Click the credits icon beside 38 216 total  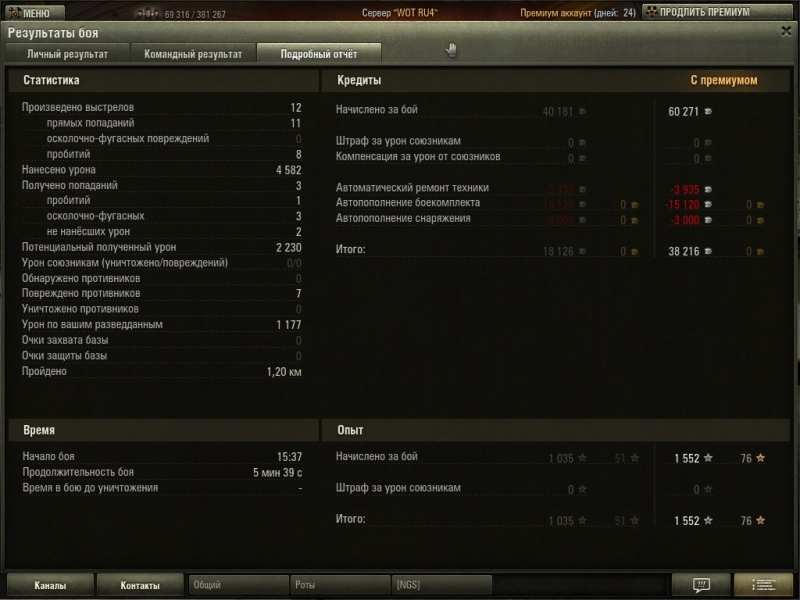click(708, 252)
